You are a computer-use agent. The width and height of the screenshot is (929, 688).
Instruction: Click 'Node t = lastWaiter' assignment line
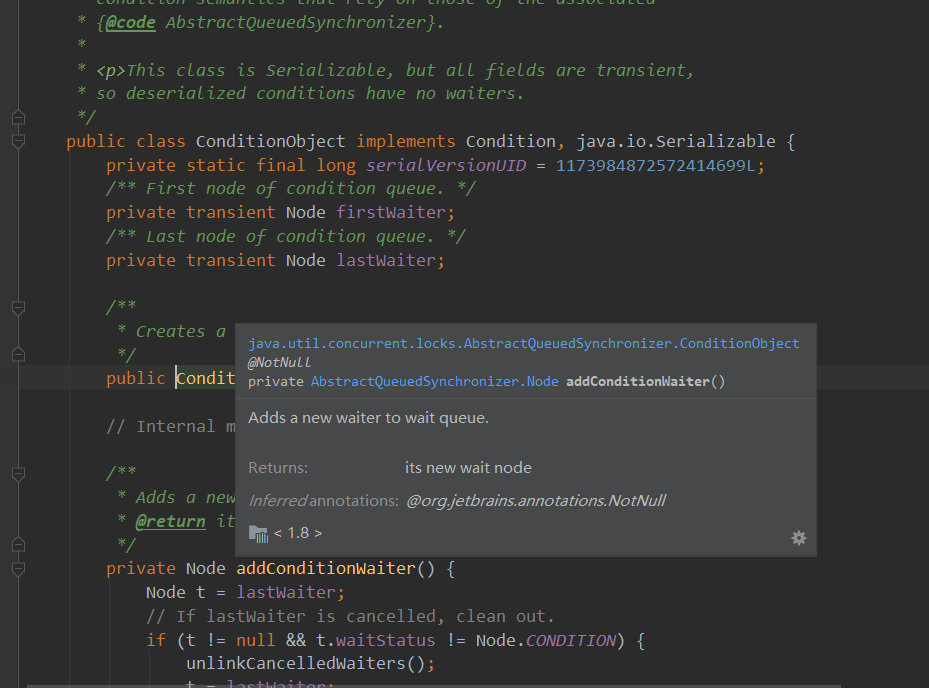click(x=245, y=593)
